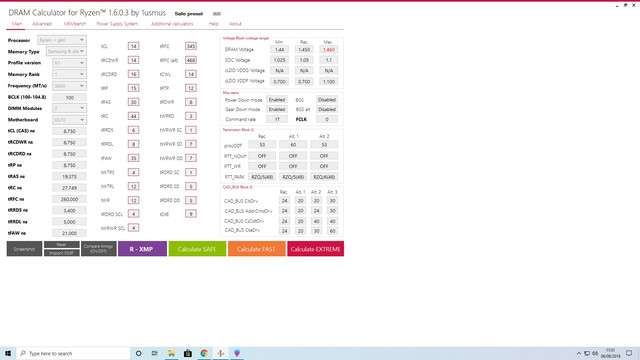The width and height of the screenshot is (640, 360).
Task: Switch to DRAM Calculator taskbar icon
Action: click(220, 353)
